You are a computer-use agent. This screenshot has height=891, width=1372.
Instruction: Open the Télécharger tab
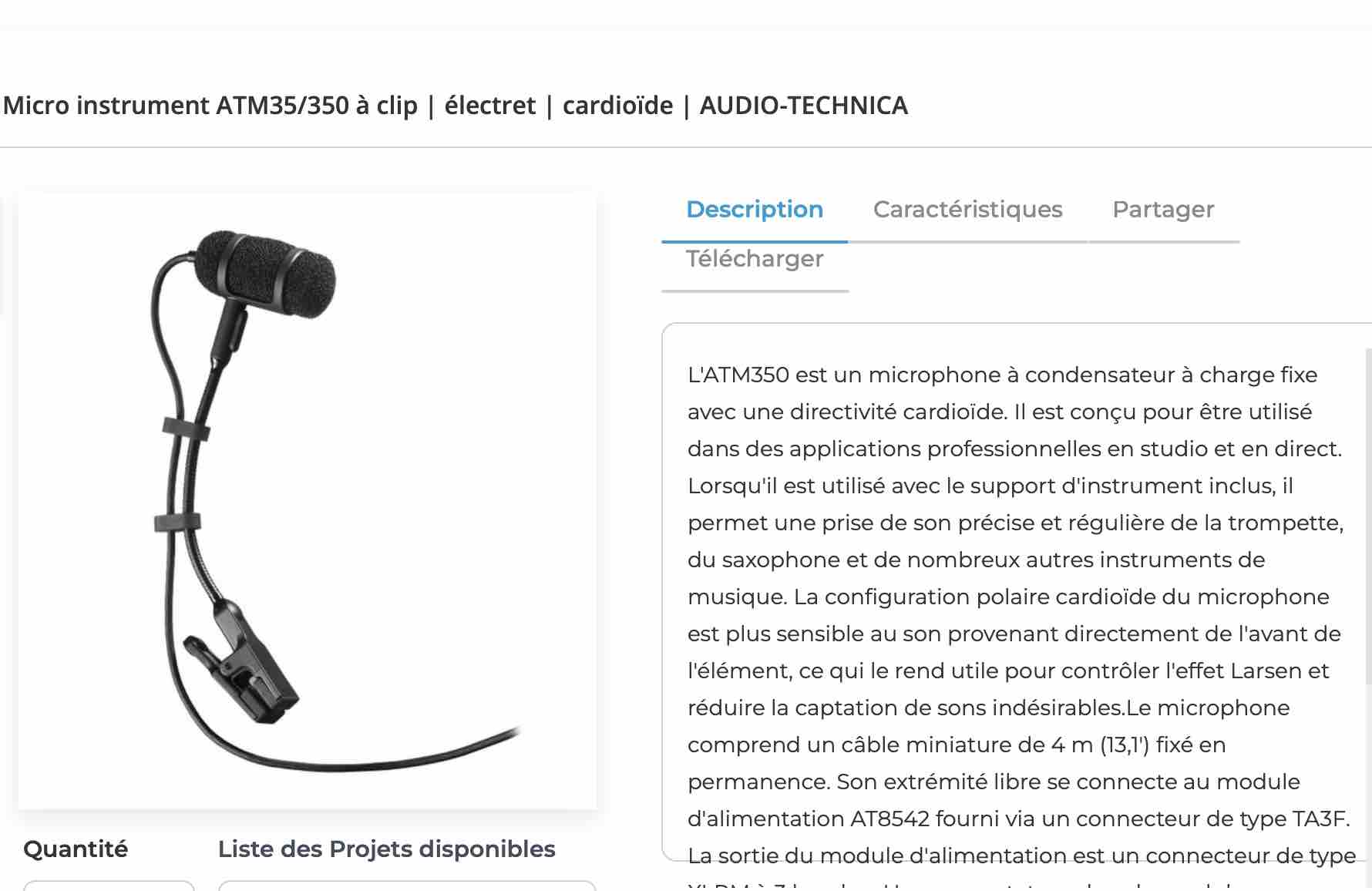coord(755,259)
